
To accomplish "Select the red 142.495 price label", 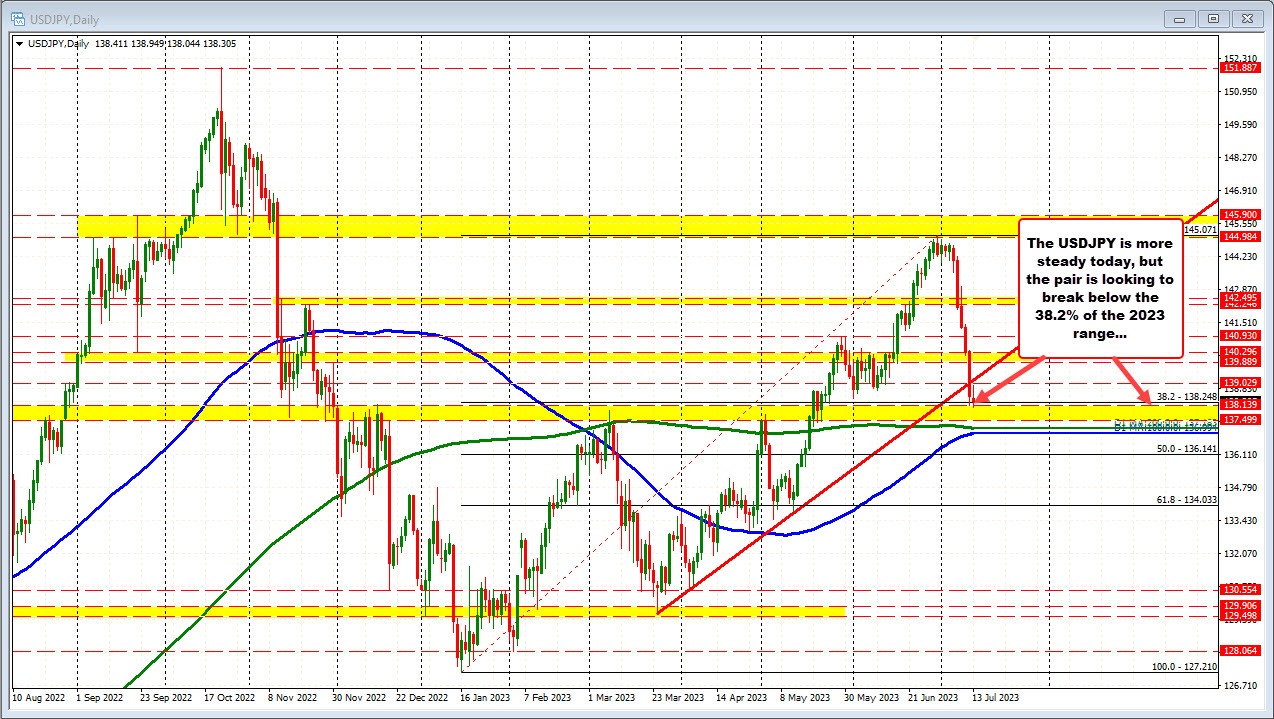I will coord(1240,297).
